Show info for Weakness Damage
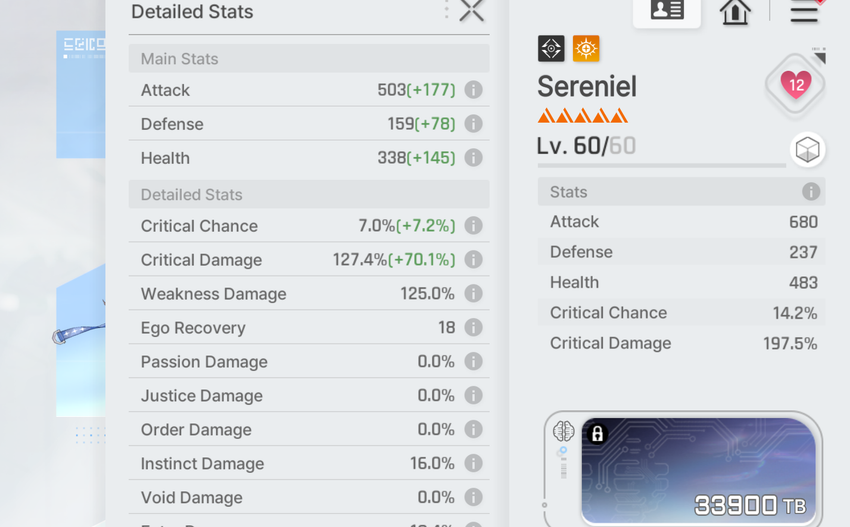Screen dimensions: 850x527 (473, 294)
